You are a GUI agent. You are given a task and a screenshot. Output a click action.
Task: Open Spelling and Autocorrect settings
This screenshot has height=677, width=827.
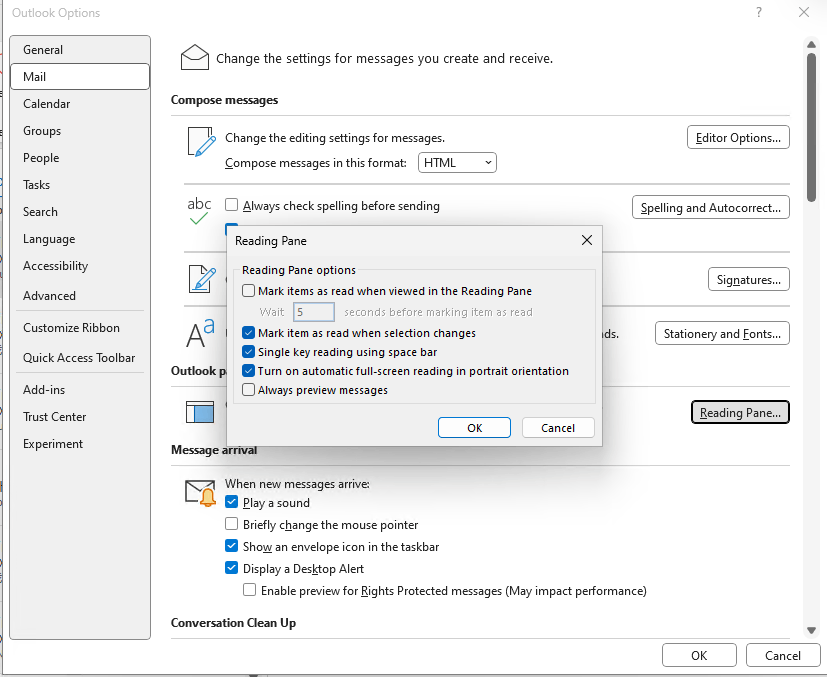coord(710,207)
